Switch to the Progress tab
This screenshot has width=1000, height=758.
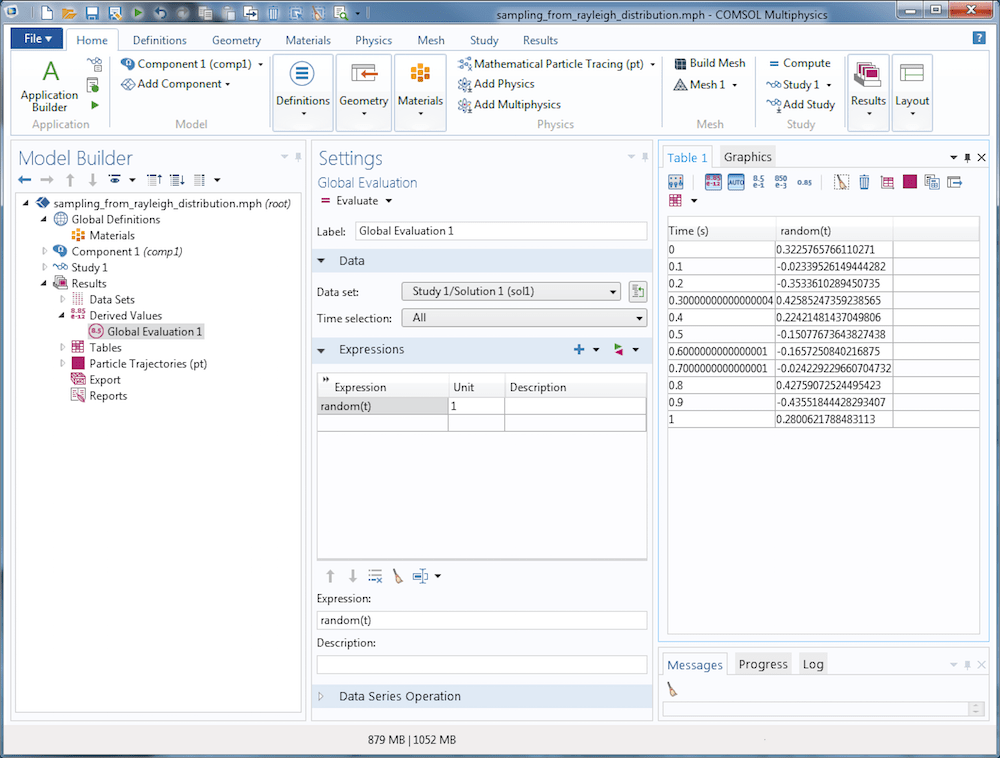(763, 664)
